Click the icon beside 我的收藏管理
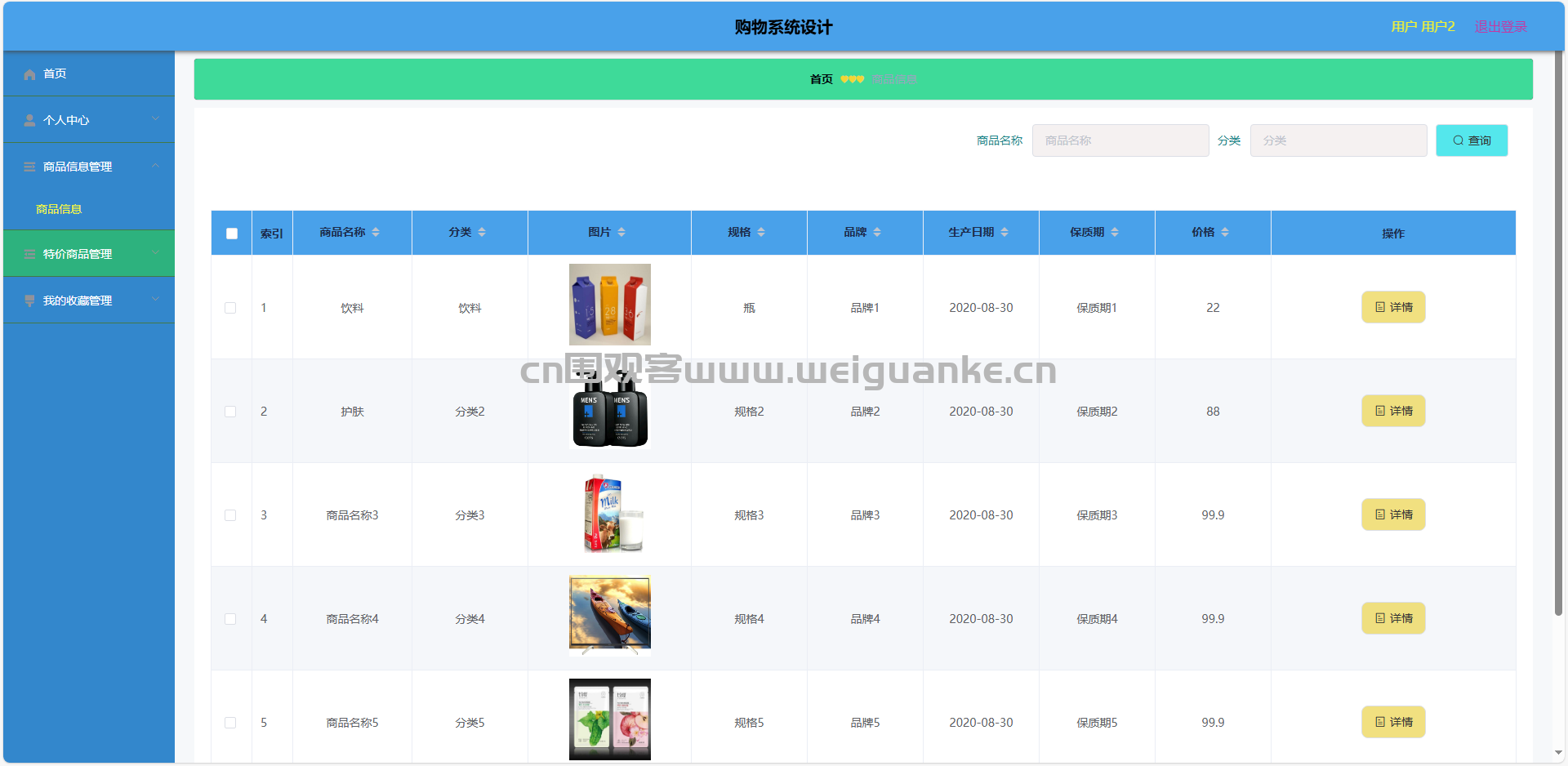The width and height of the screenshot is (1568, 766). click(29, 301)
